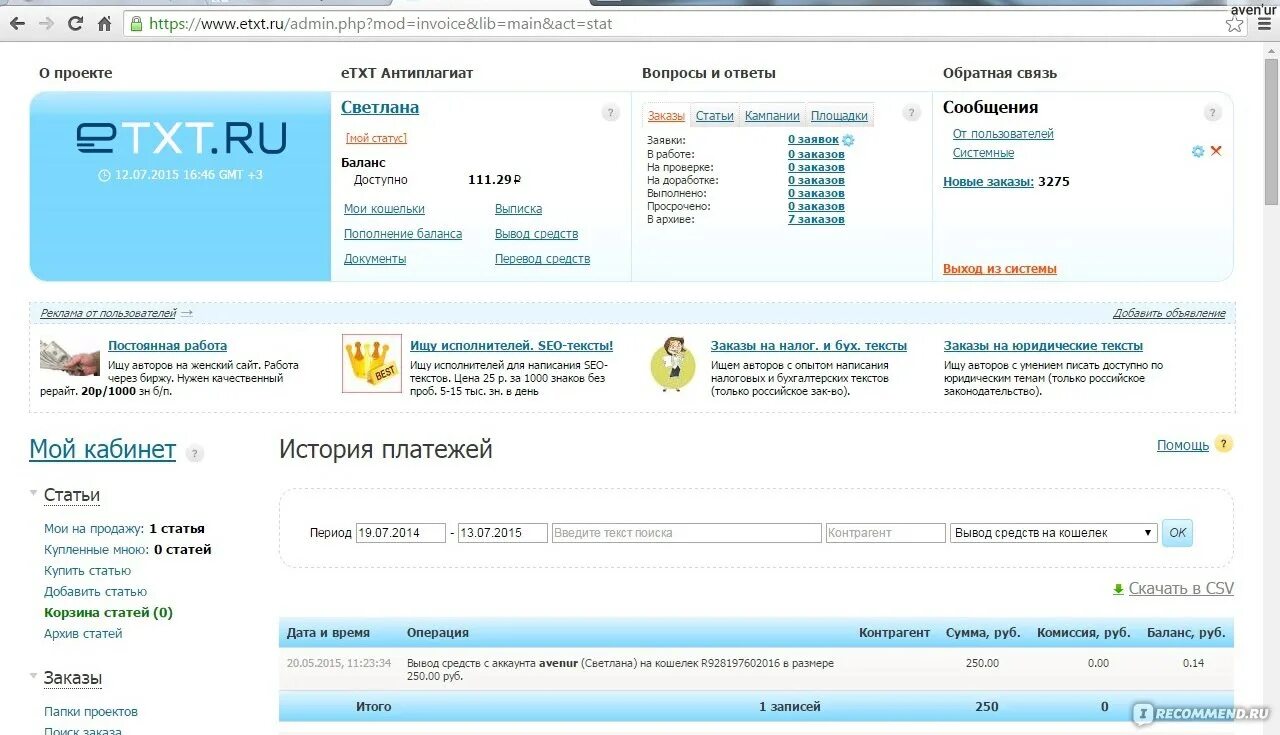The image size is (1280, 735).
Task: Click the Контрагент input field
Action: 885,533
